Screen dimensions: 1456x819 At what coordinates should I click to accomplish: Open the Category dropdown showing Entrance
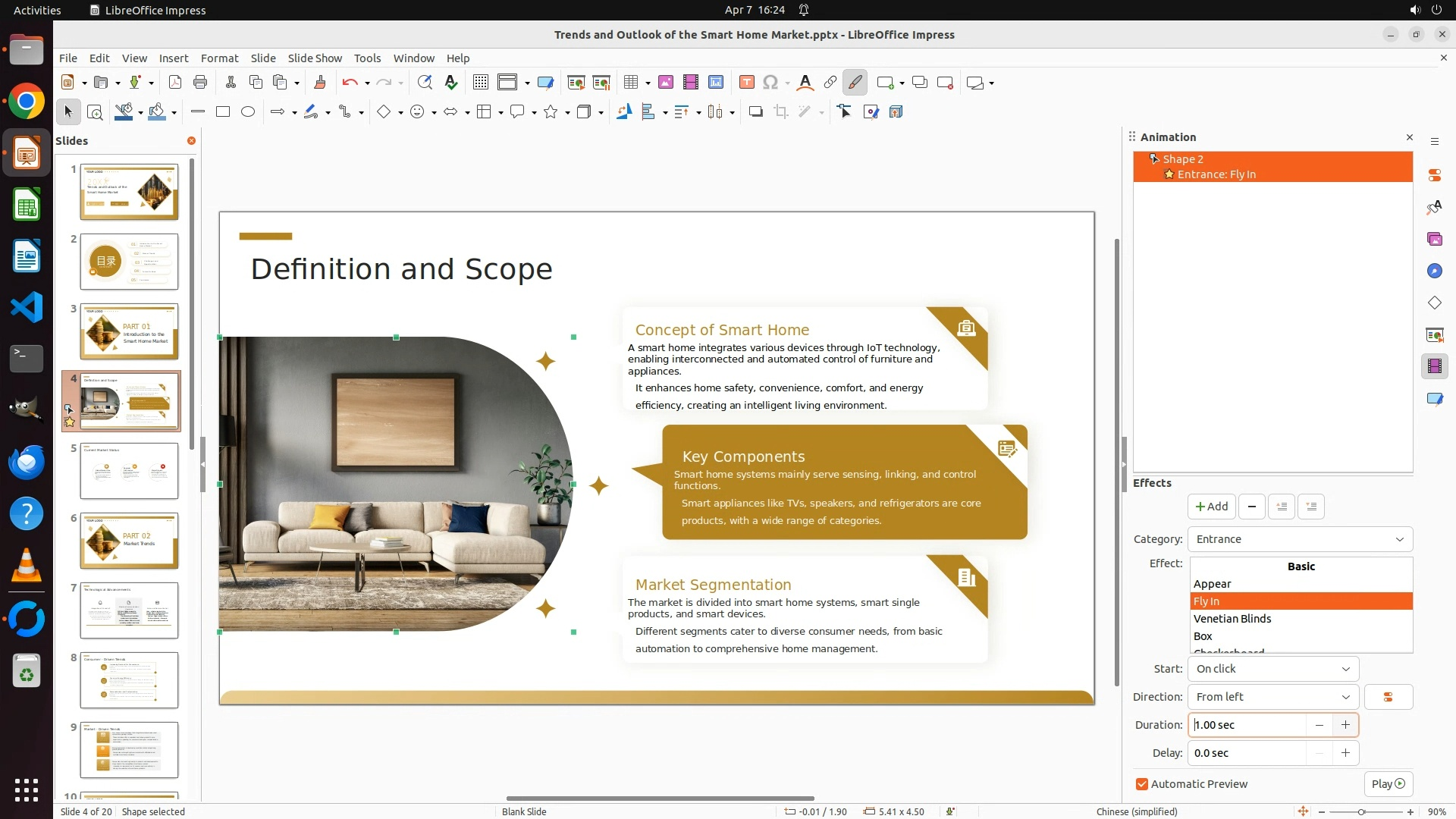1300,539
